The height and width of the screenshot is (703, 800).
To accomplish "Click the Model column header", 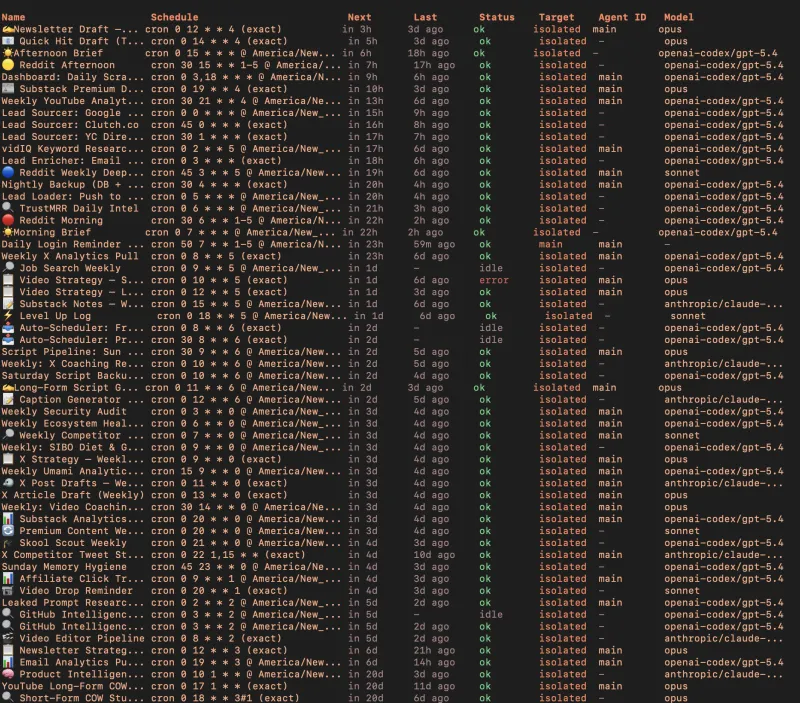I will tap(679, 17).
